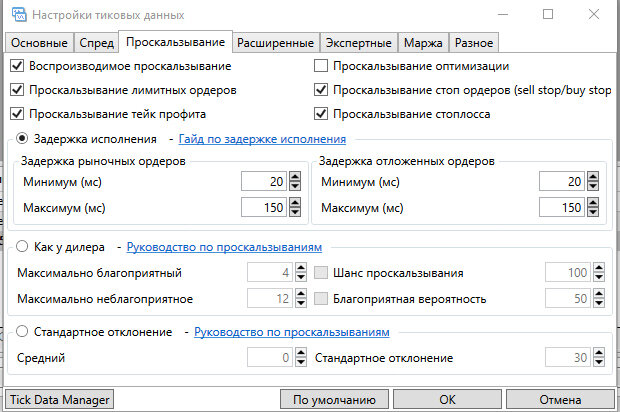Open the Спред tab
Viewport: 620px width, 412px height.
coord(96,43)
